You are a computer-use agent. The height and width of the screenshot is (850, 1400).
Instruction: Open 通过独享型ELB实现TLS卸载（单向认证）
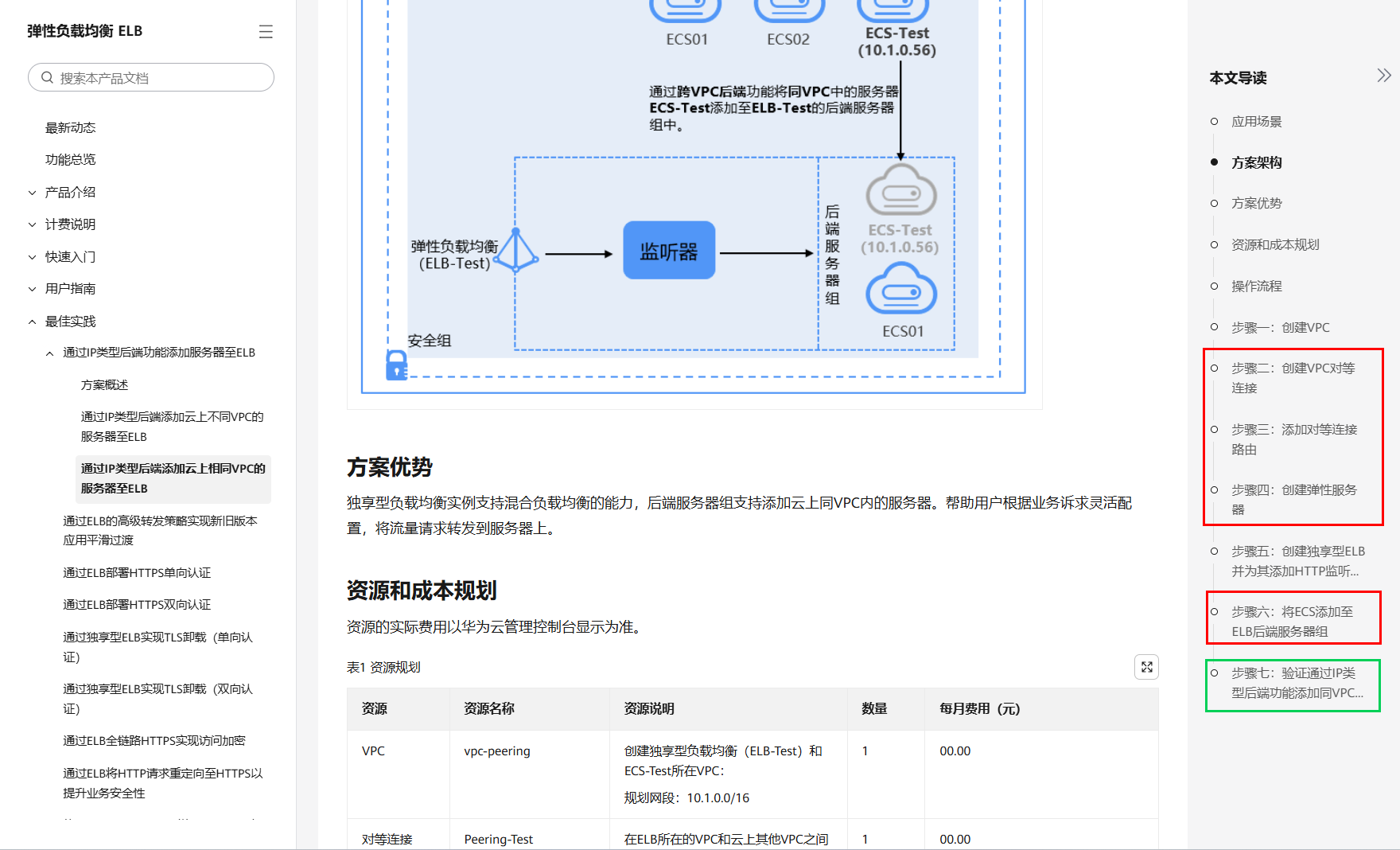[157, 647]
